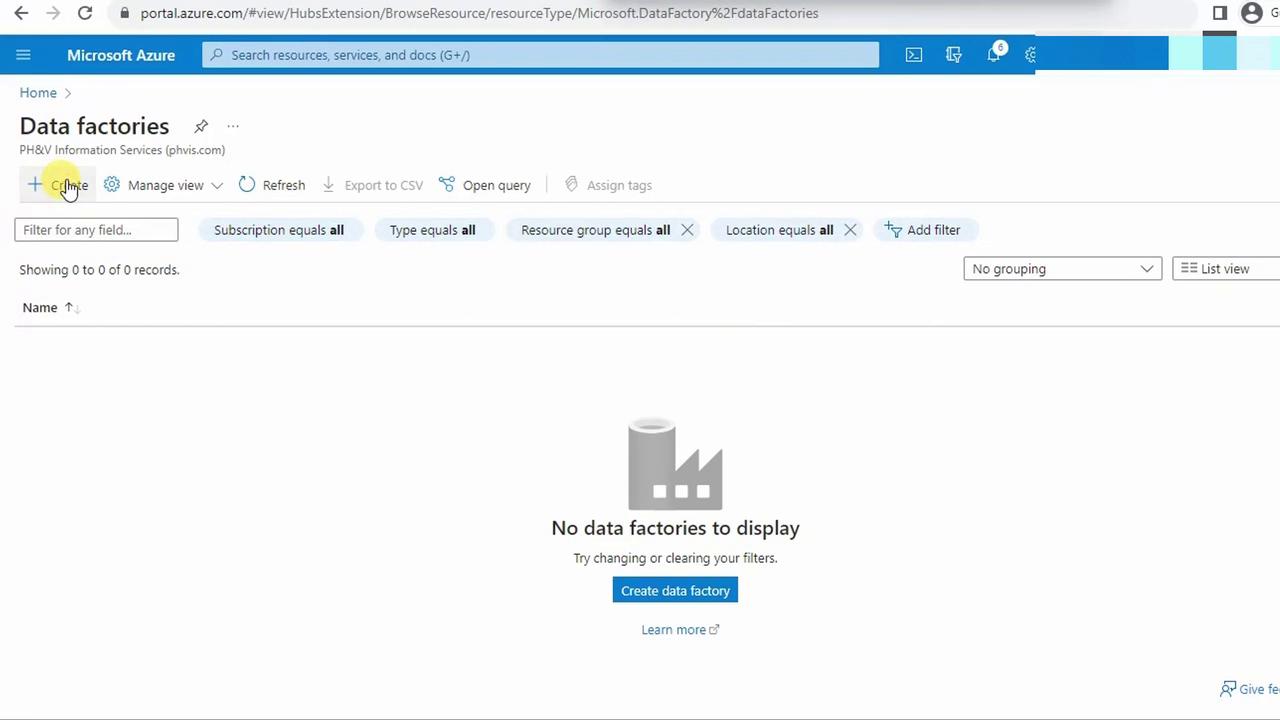Focus the Filter for any field box
Viewport: 1280px width, 720px height.
(x=96, y=230)
